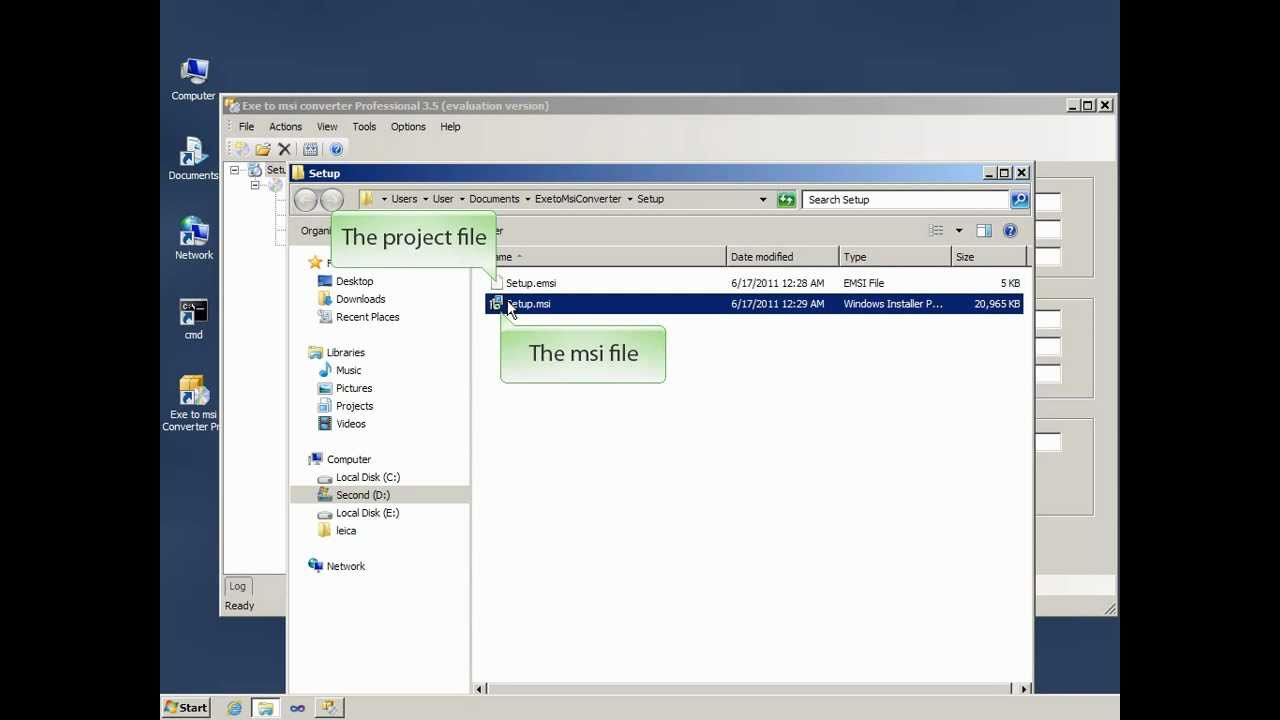Open Desktop in the Favorites list
The width and height of the screenshot is (1280, 720).
354,281
